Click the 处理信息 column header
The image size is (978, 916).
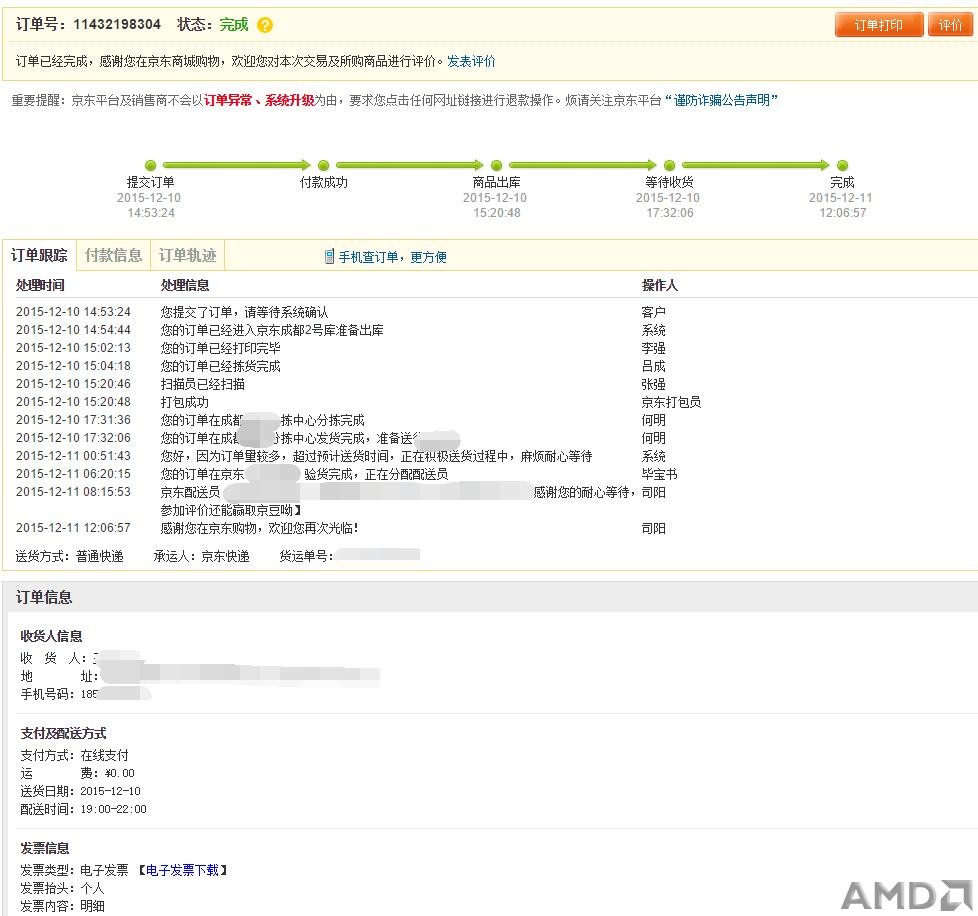tap(185, 285)
